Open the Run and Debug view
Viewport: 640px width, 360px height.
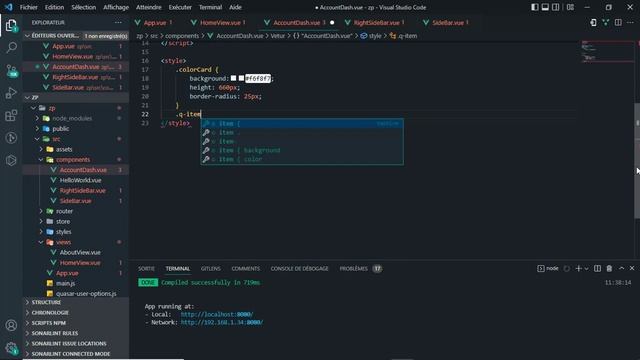pos(11,93)
